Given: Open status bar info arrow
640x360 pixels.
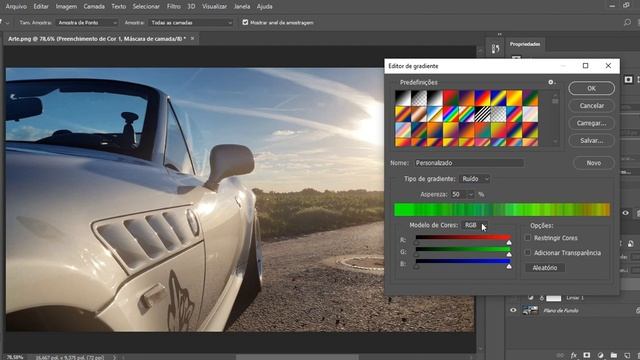Looking at the screenshot, I should (114, 357).
